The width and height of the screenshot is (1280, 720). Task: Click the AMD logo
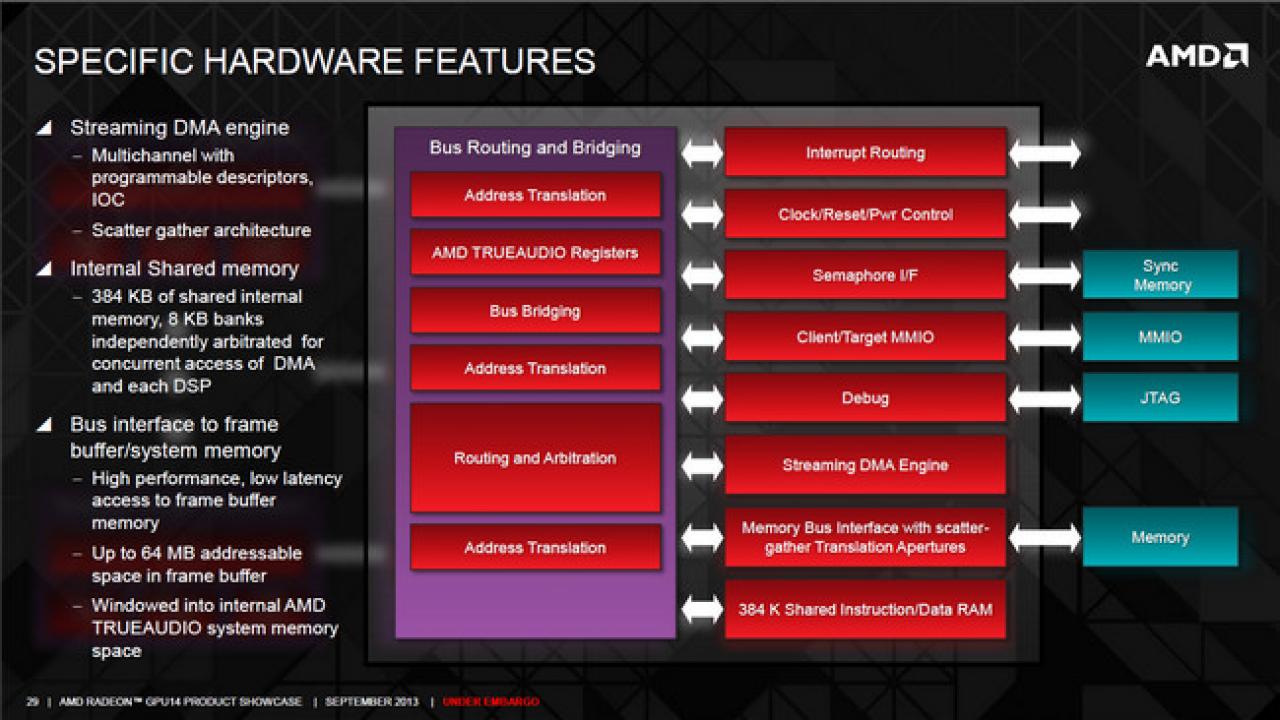(x=1196, y=56)
